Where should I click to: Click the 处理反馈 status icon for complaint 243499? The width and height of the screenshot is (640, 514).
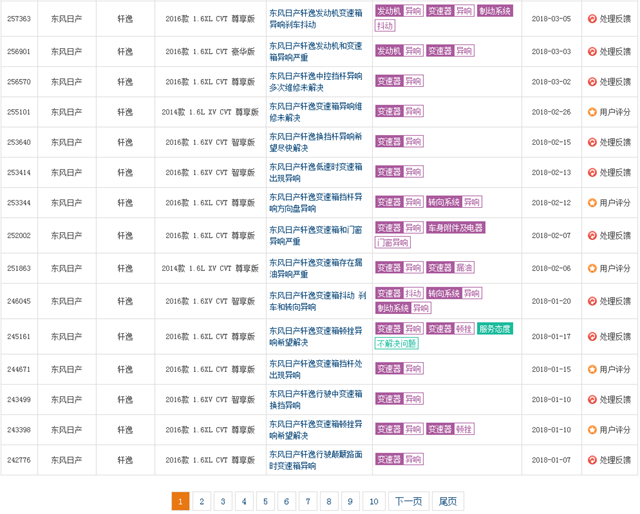pos(592,399)
